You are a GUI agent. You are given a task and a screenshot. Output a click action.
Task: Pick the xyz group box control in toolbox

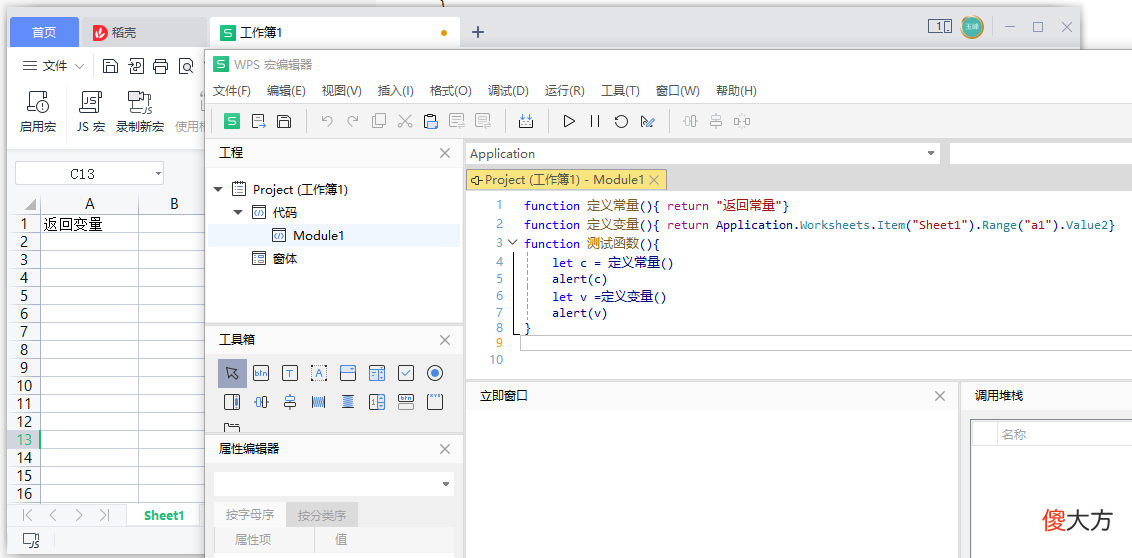pyautogui.click(x=435, y=402)
